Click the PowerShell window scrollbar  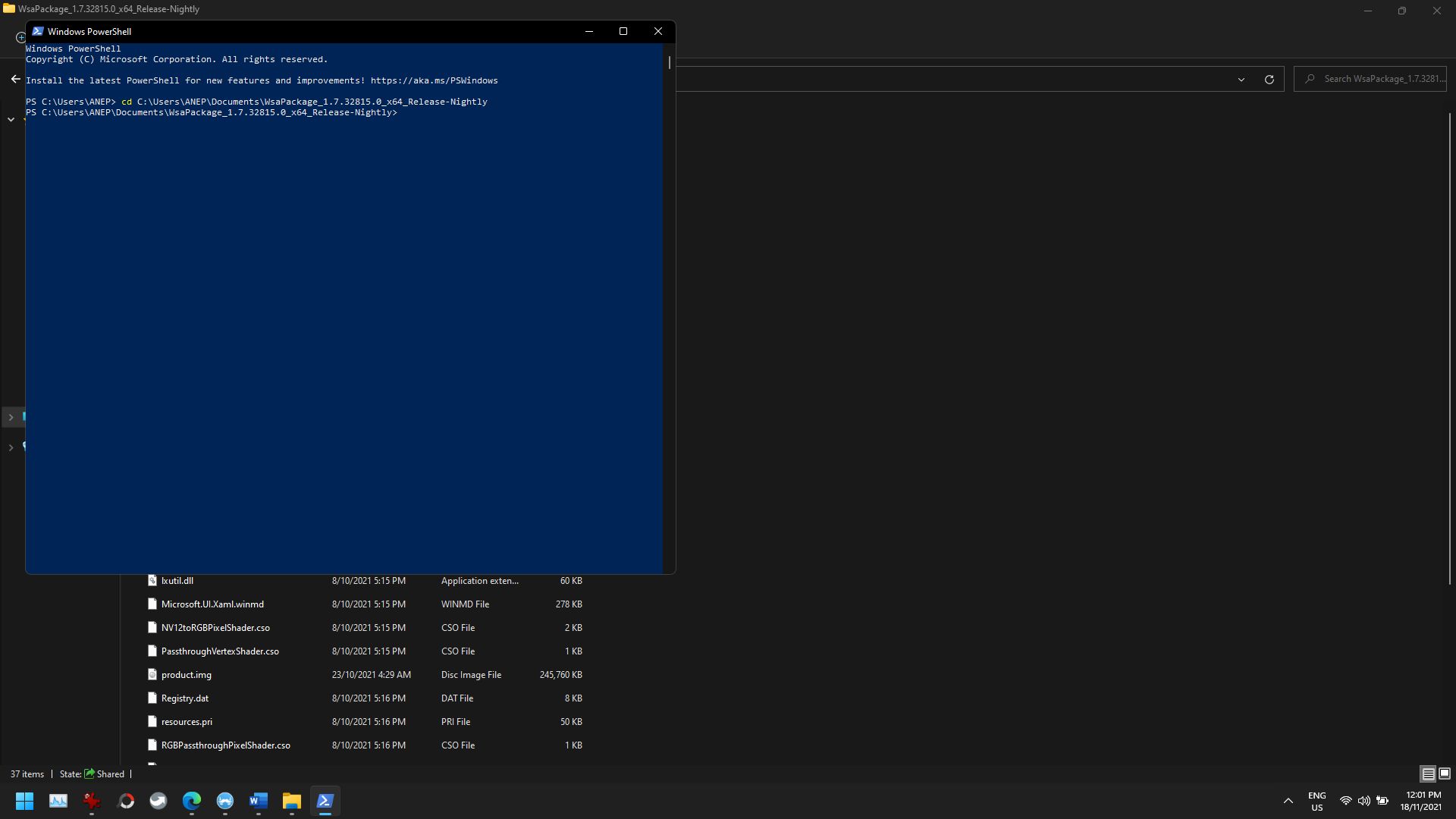pyautogui.click(x=669, y=64)
